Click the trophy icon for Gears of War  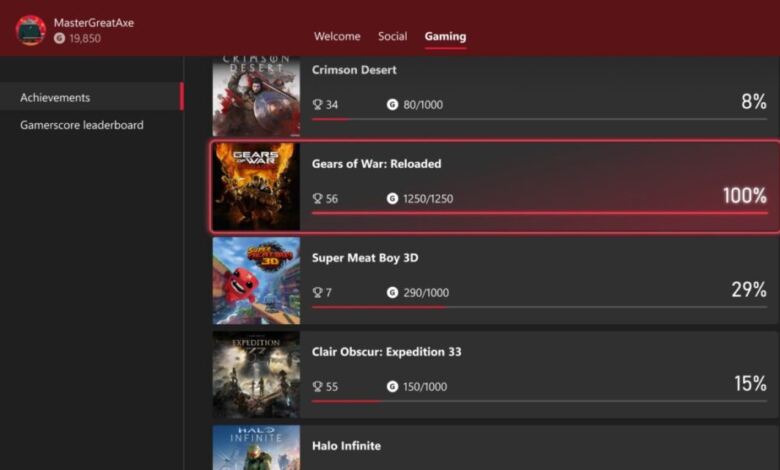(x=317, y=199)
